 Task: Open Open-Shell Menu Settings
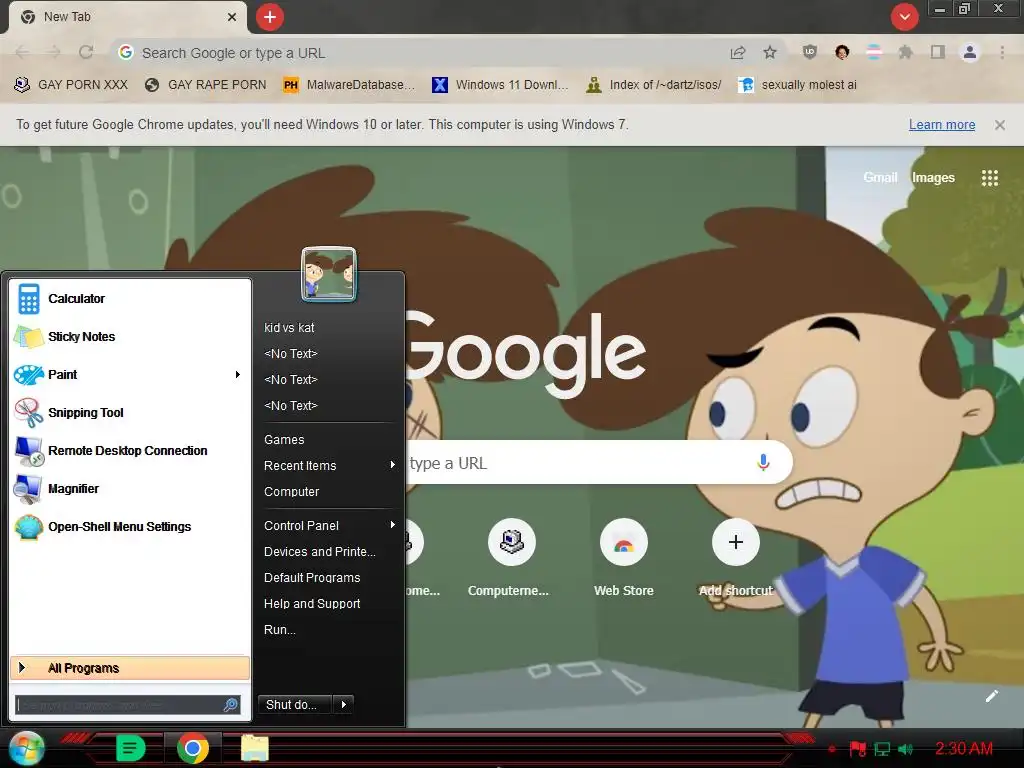click(x=130, y=527)
